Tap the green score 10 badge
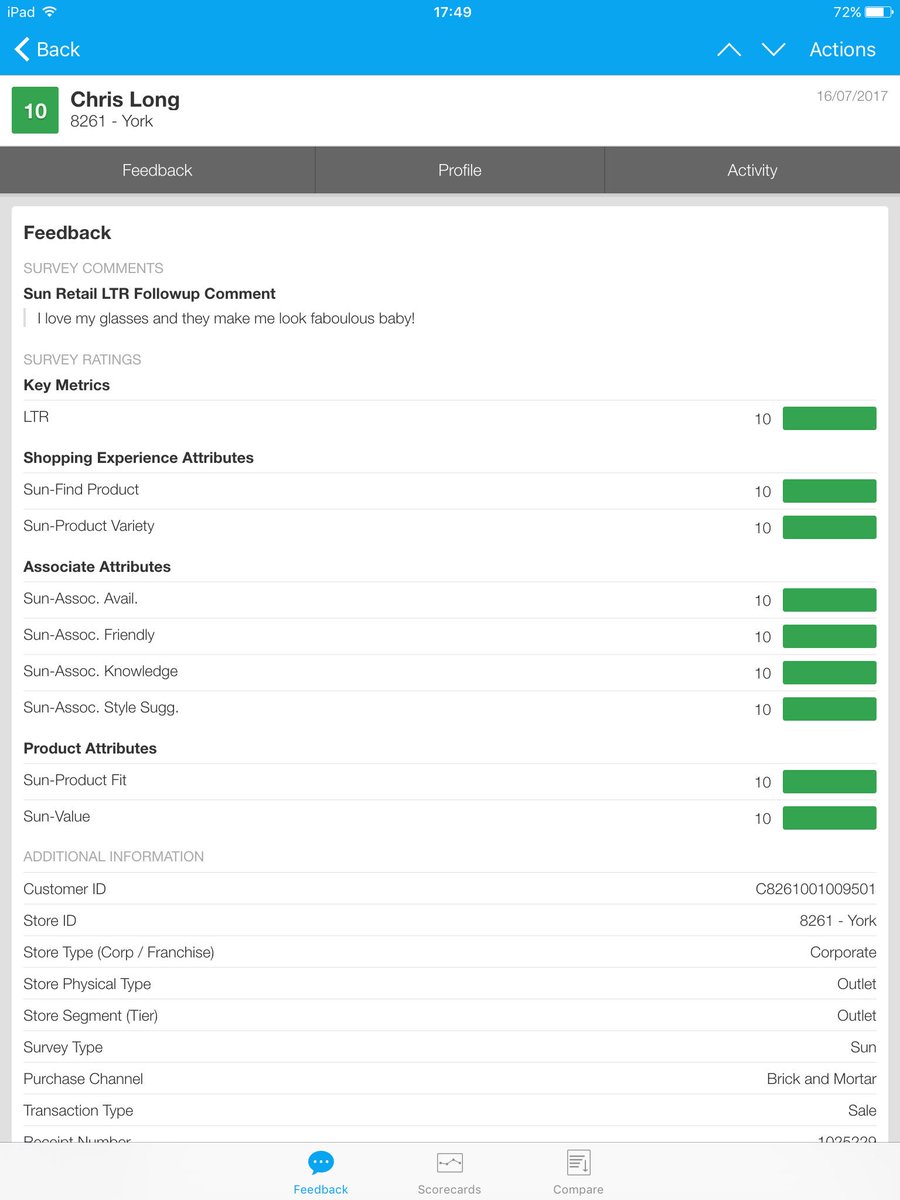900x1200 pixels. click(35, 110)
